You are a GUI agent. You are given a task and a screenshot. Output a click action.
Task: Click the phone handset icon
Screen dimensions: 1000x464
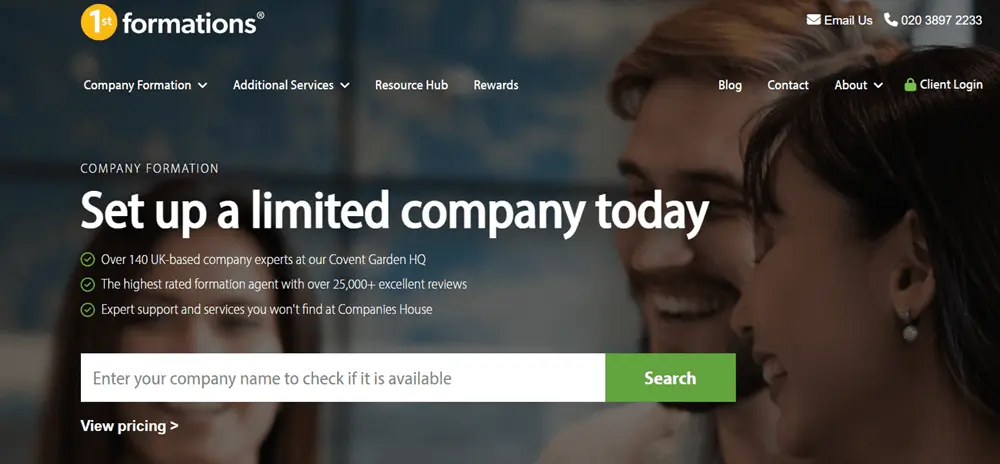(891, 20)
